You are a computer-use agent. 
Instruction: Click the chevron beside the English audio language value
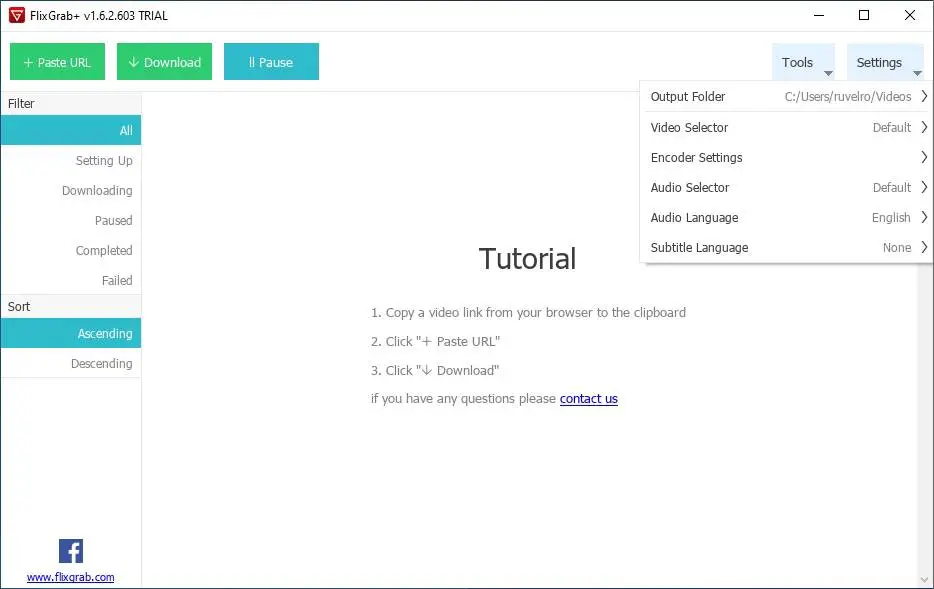(x=924, y=217)
